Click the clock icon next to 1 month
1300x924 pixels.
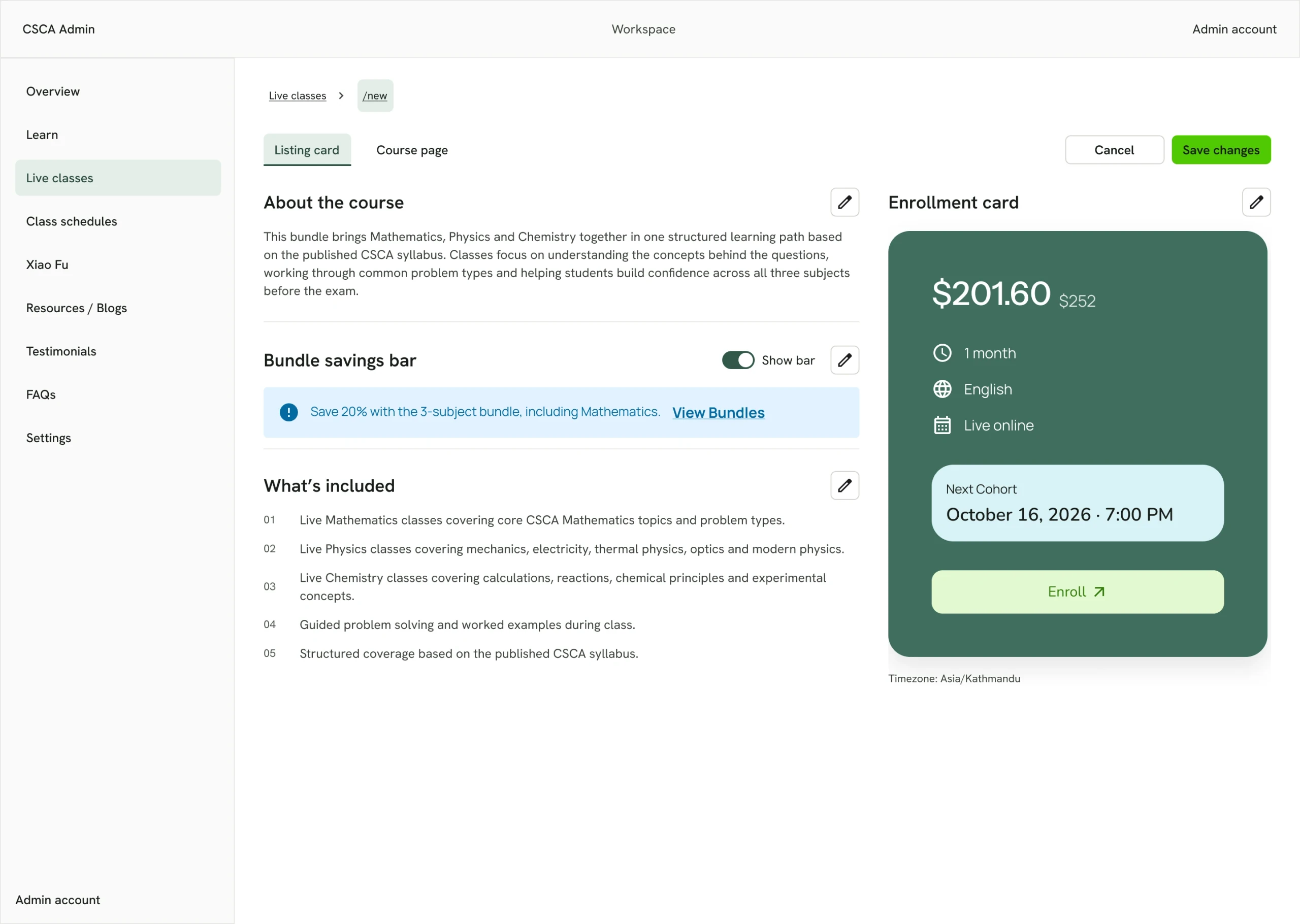[942, 353]
